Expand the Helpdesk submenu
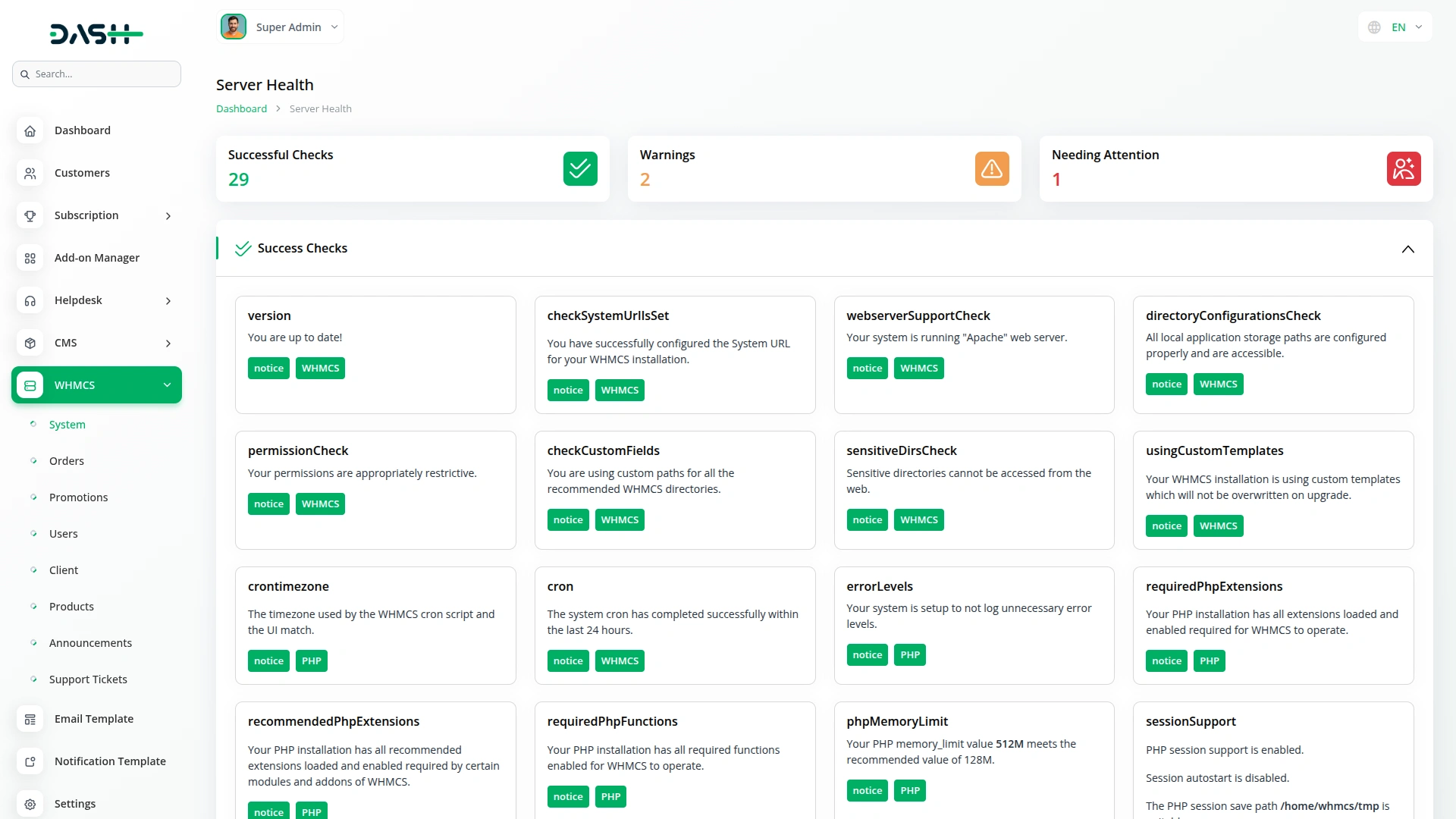Viewport: 1456px width, 819px height. point(168,301)
